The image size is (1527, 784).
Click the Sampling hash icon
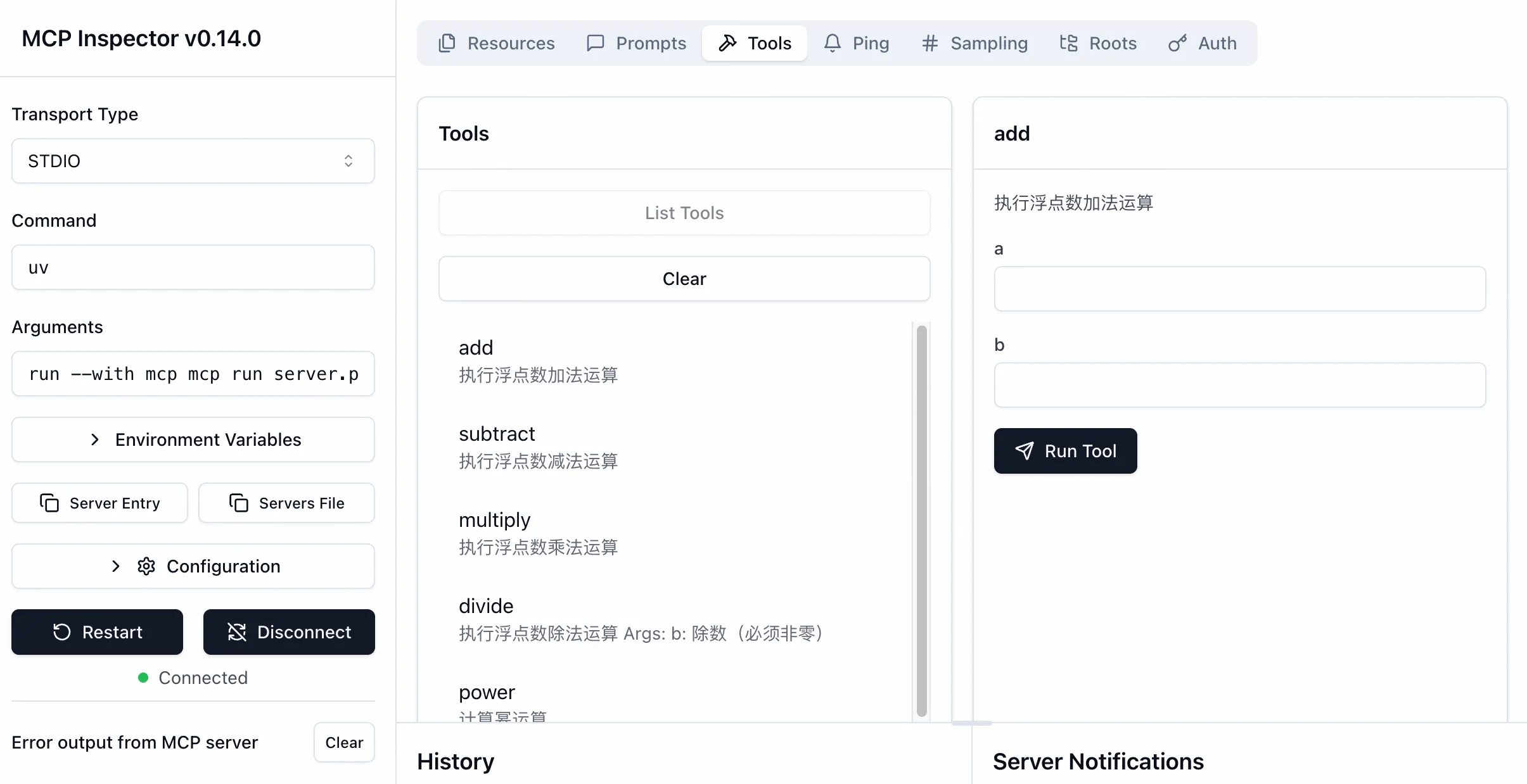coord(930,43)
